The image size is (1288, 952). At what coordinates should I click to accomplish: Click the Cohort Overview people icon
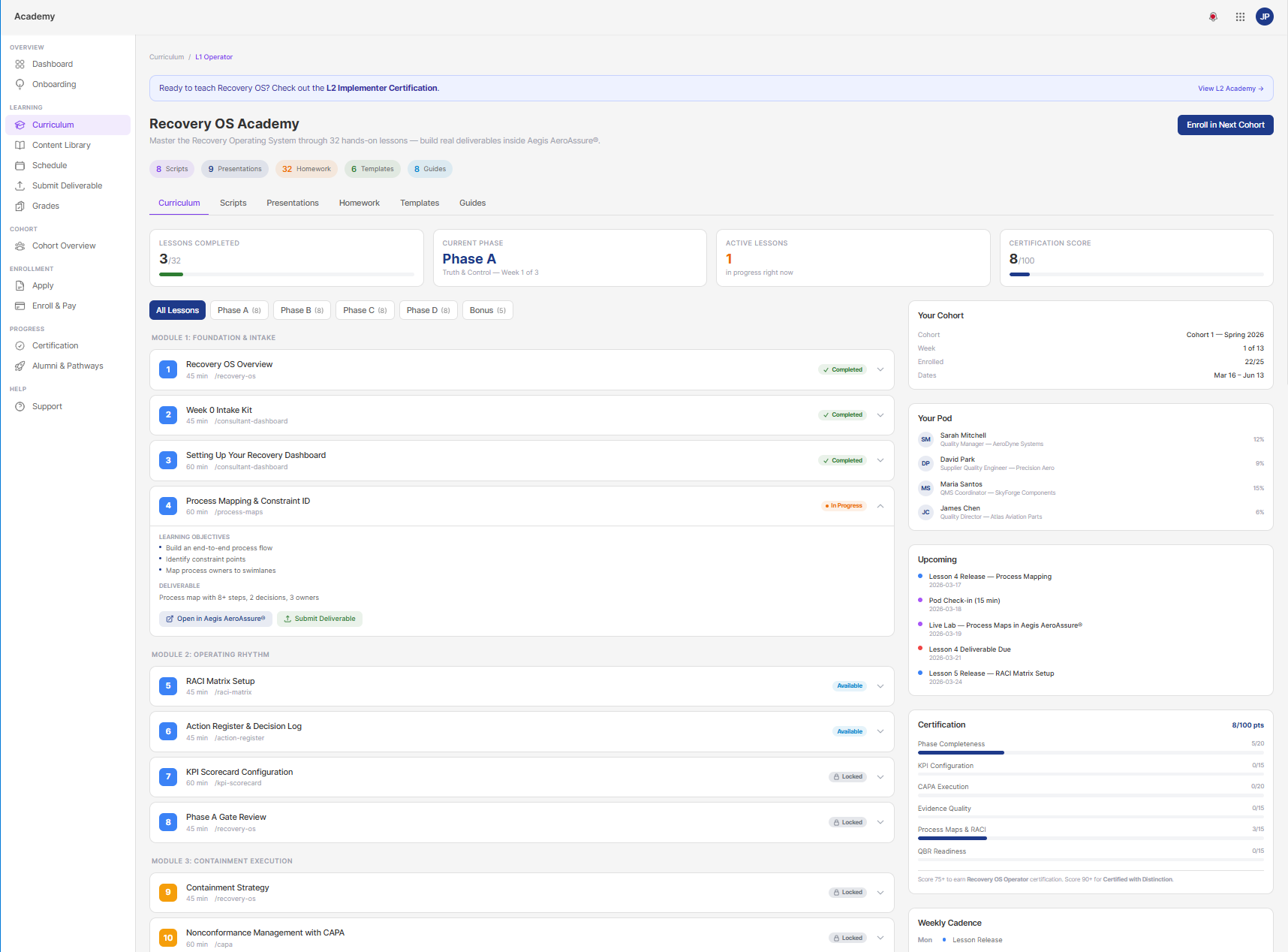[20, 246]
